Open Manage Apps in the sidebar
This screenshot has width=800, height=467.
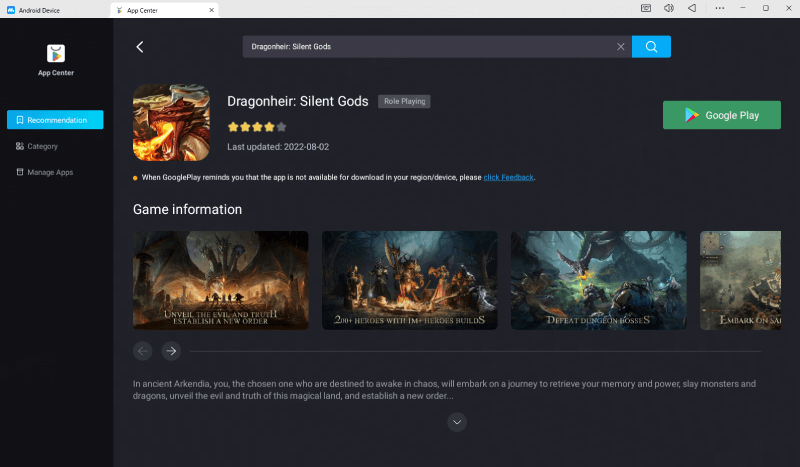click(44, 173)
